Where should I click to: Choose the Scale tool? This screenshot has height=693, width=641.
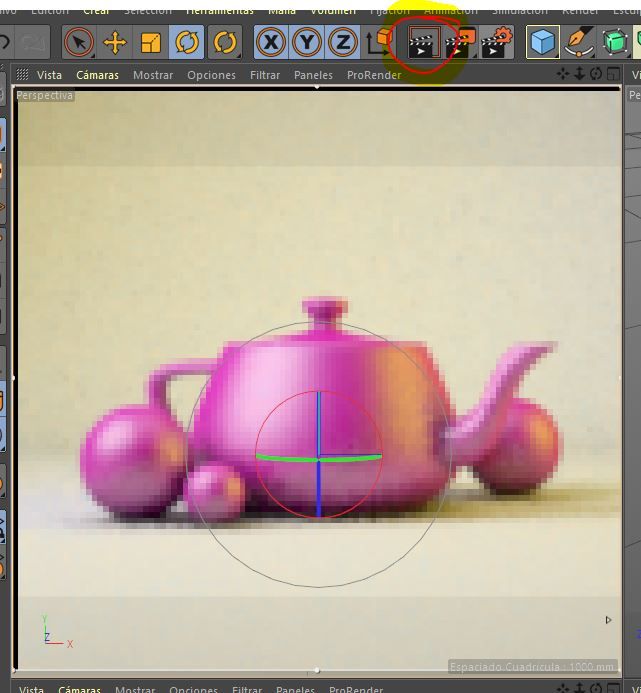(151, 43)
